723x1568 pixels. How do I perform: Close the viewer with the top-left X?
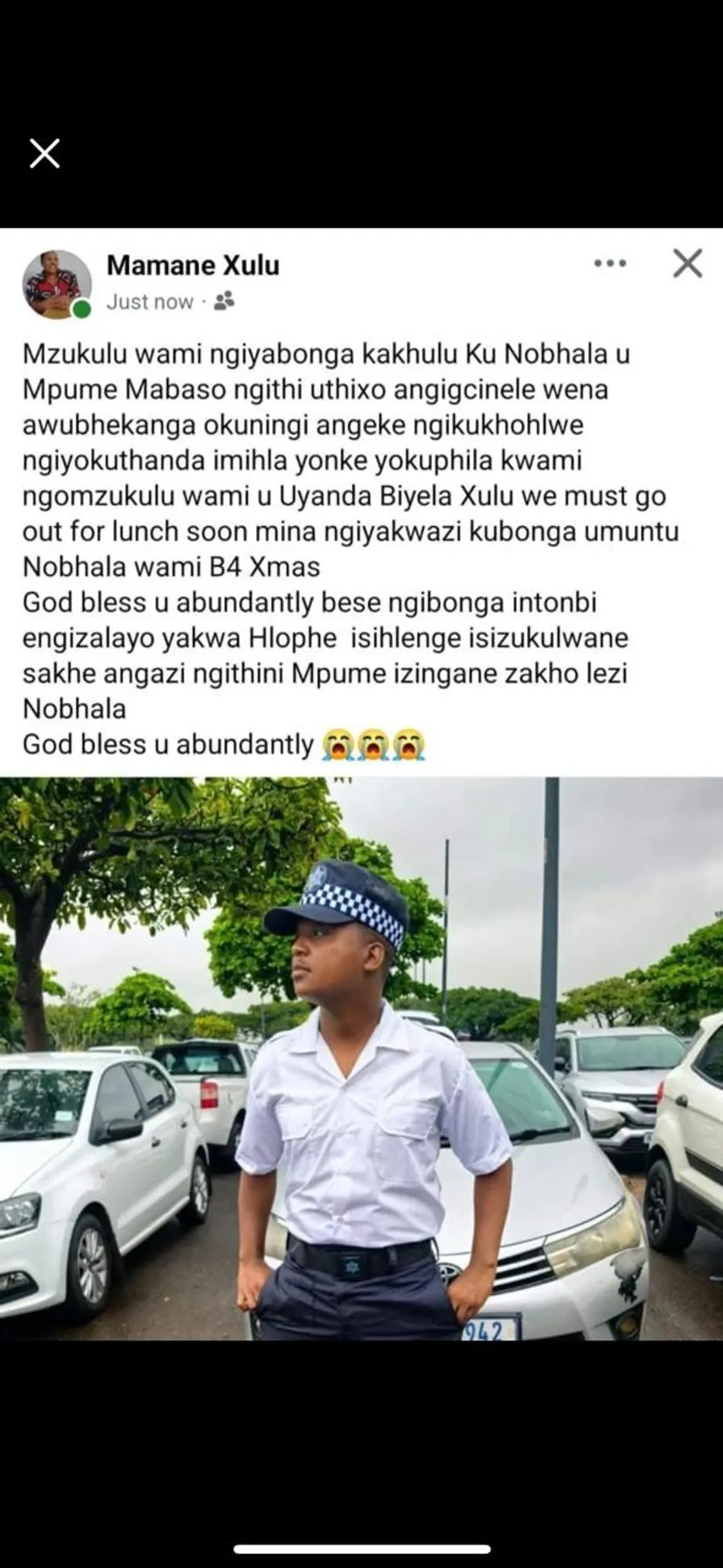[x=45, y=153]
